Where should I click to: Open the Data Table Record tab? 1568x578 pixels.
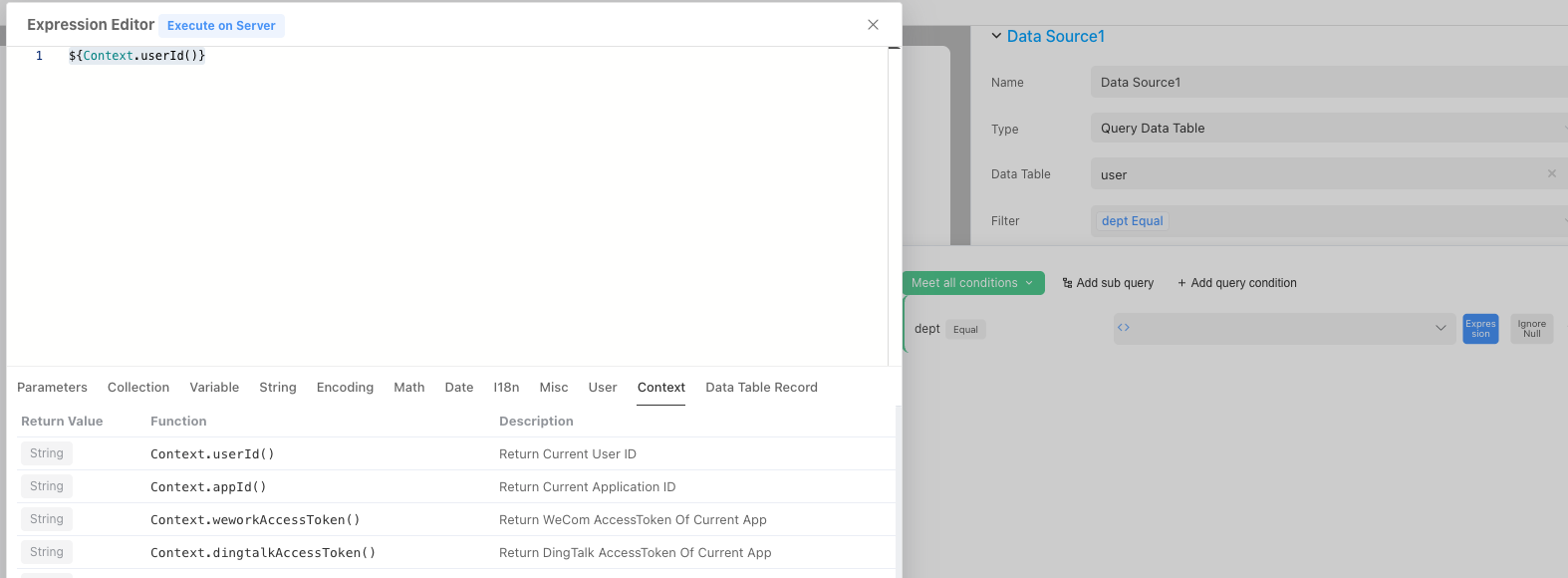point(761,388)
